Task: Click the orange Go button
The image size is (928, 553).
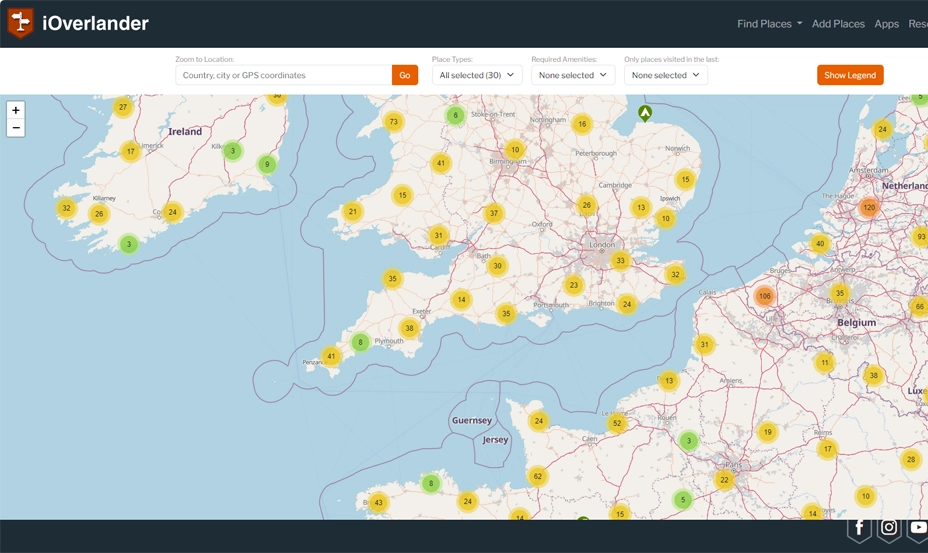Action: click(x=405, y=75)
